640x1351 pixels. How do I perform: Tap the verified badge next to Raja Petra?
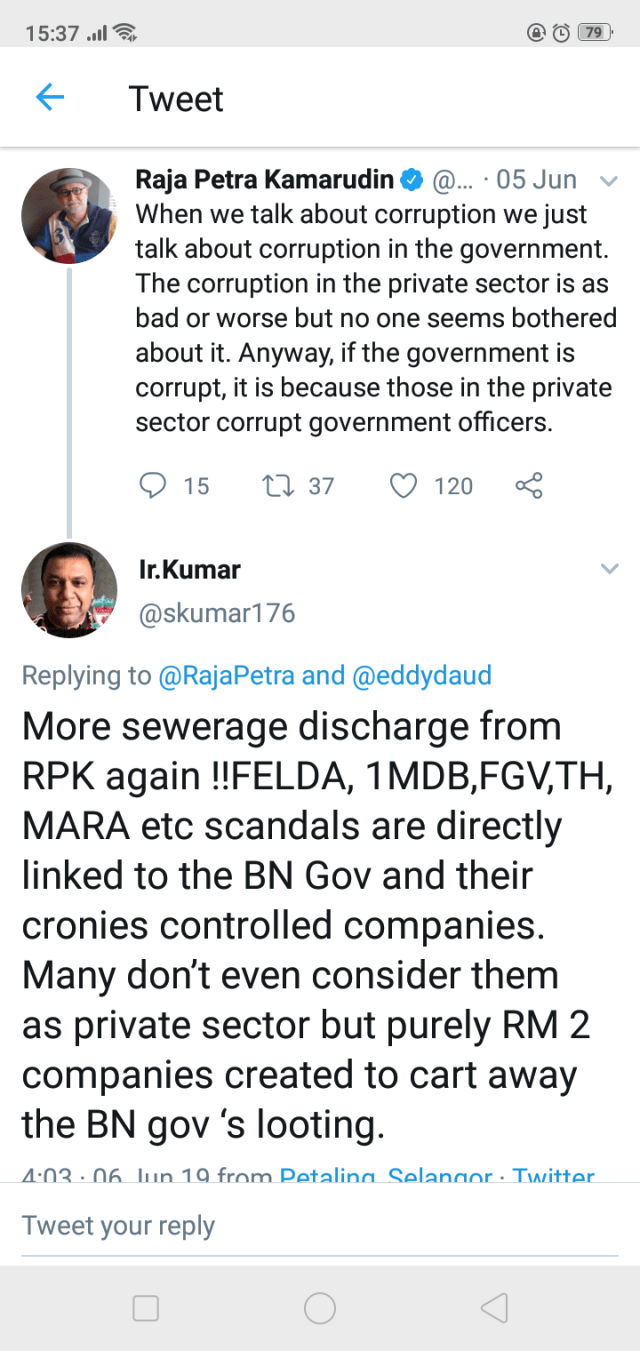click(x=411, y=180)
